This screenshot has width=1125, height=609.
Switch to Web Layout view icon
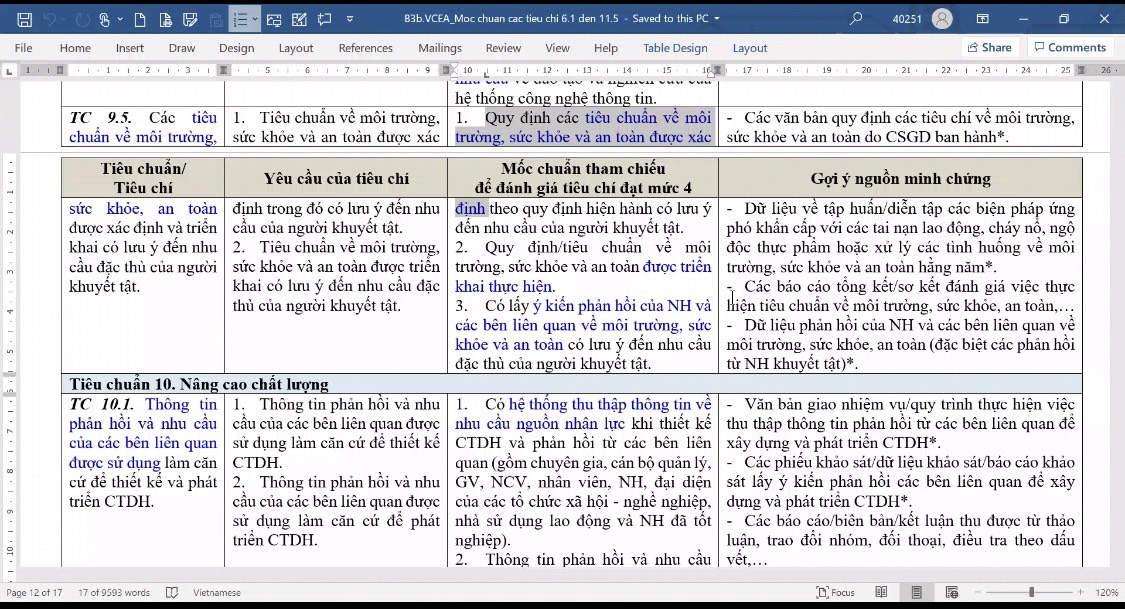(951, 593)
